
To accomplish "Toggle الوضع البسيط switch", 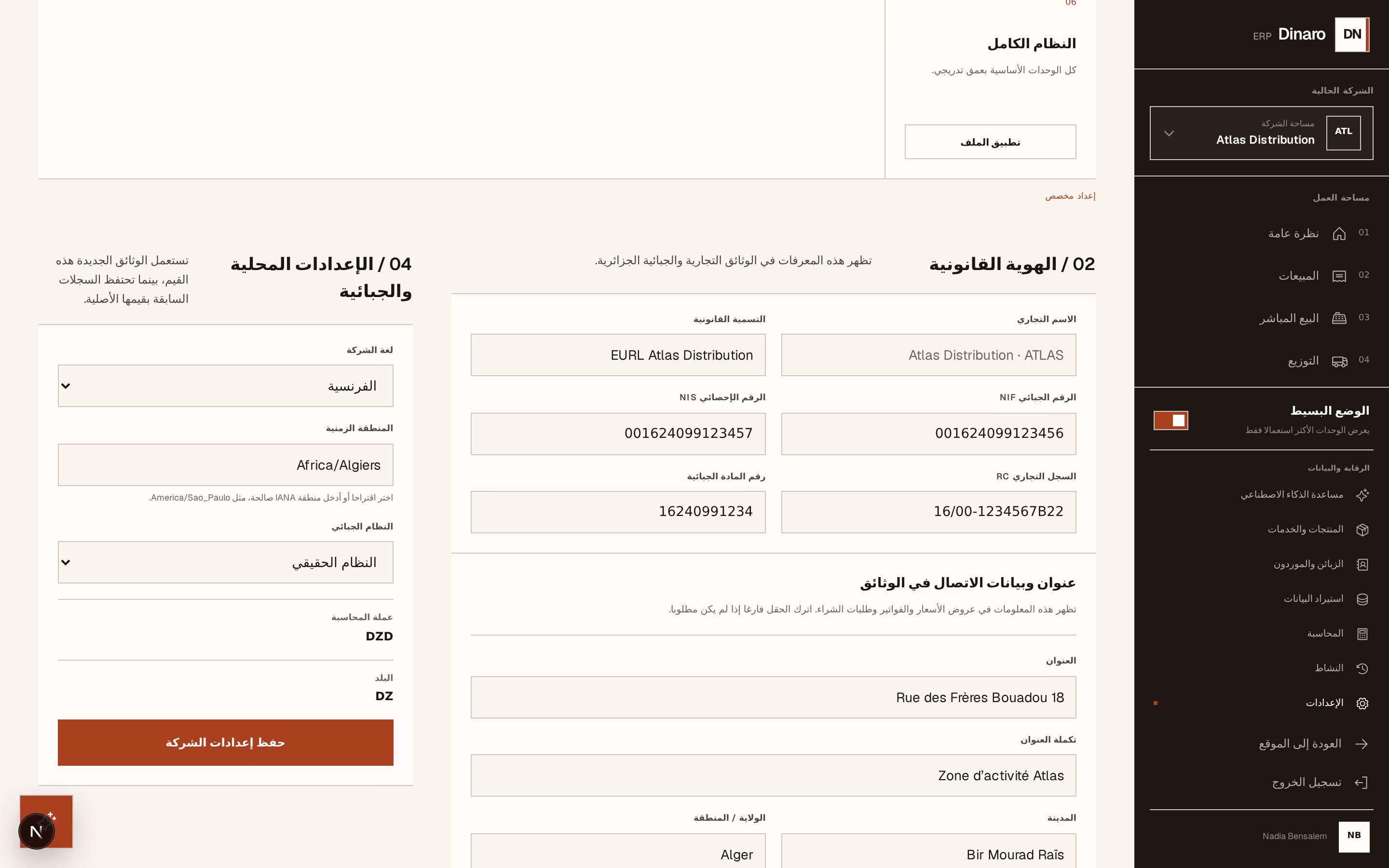I will click(1171, 420).
